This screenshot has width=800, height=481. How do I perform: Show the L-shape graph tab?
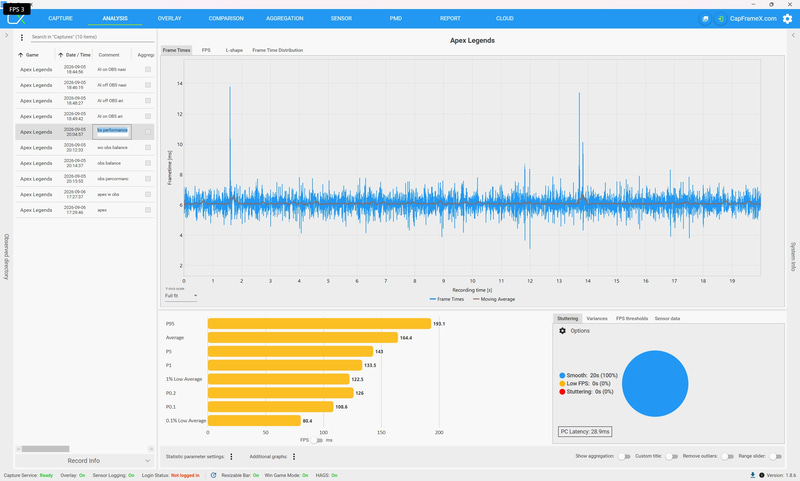[234, 50]
